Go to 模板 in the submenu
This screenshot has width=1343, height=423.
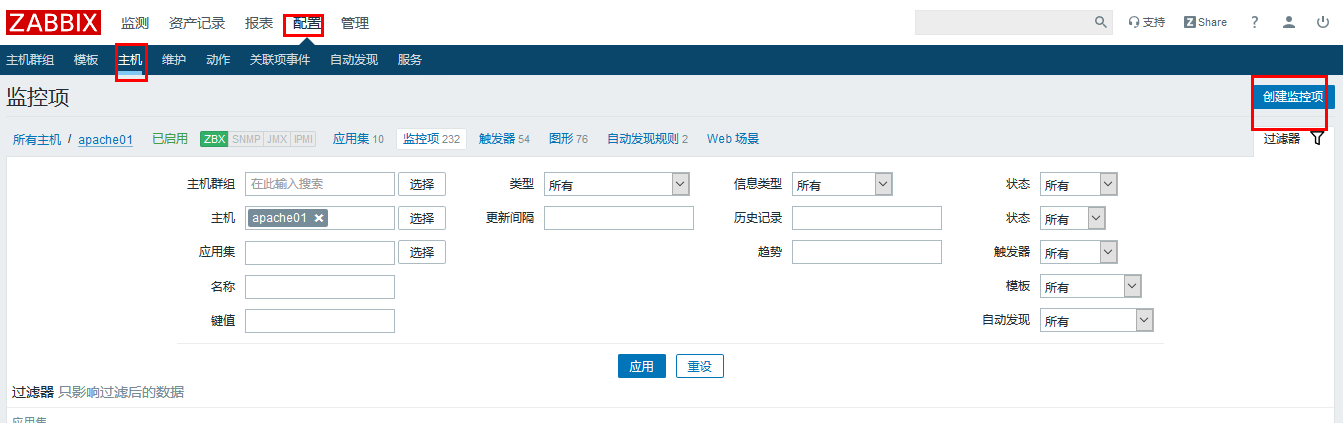tap(86, 60)
